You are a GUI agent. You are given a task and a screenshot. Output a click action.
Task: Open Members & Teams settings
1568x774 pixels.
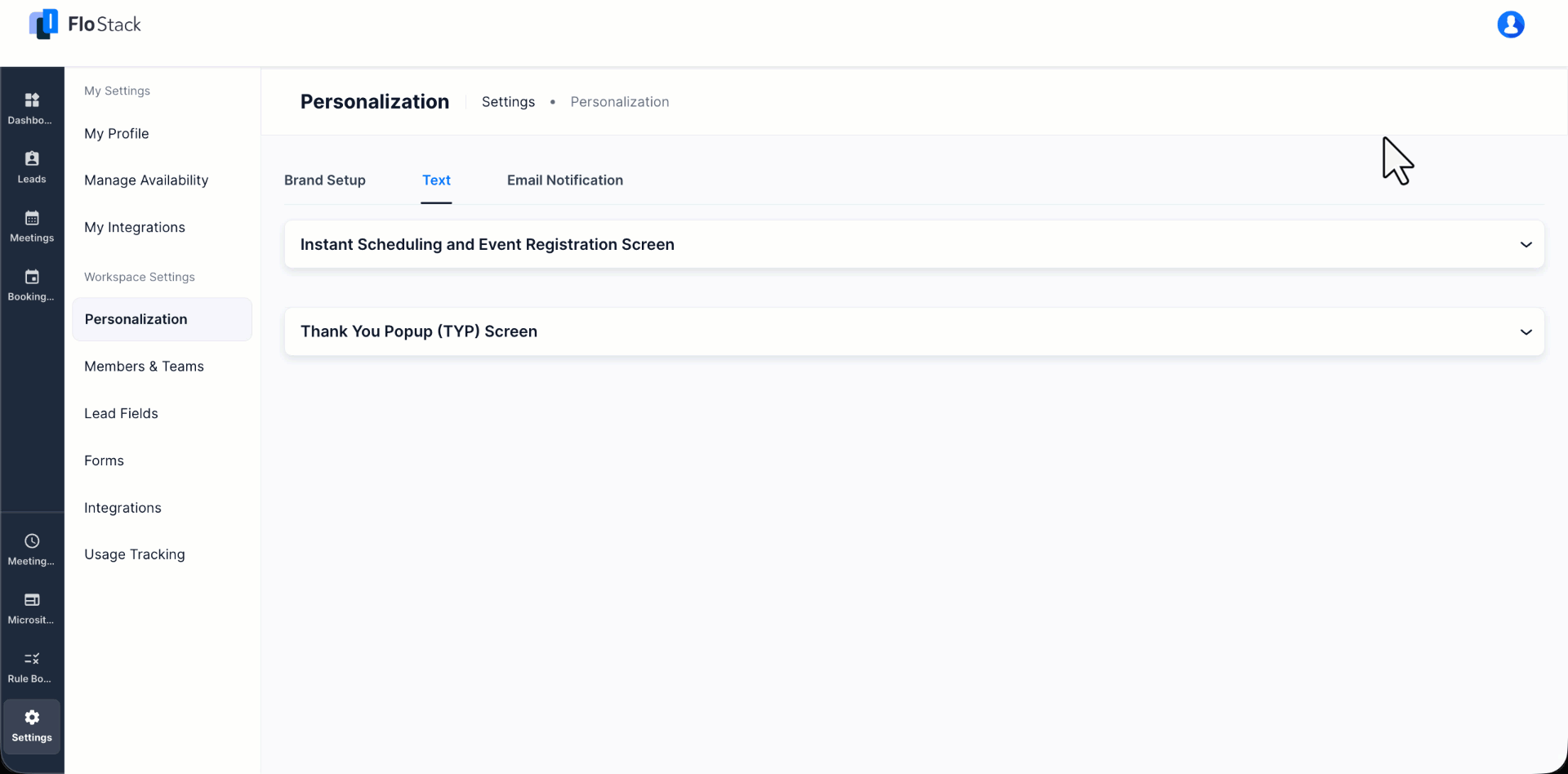(x=144, y=367)
